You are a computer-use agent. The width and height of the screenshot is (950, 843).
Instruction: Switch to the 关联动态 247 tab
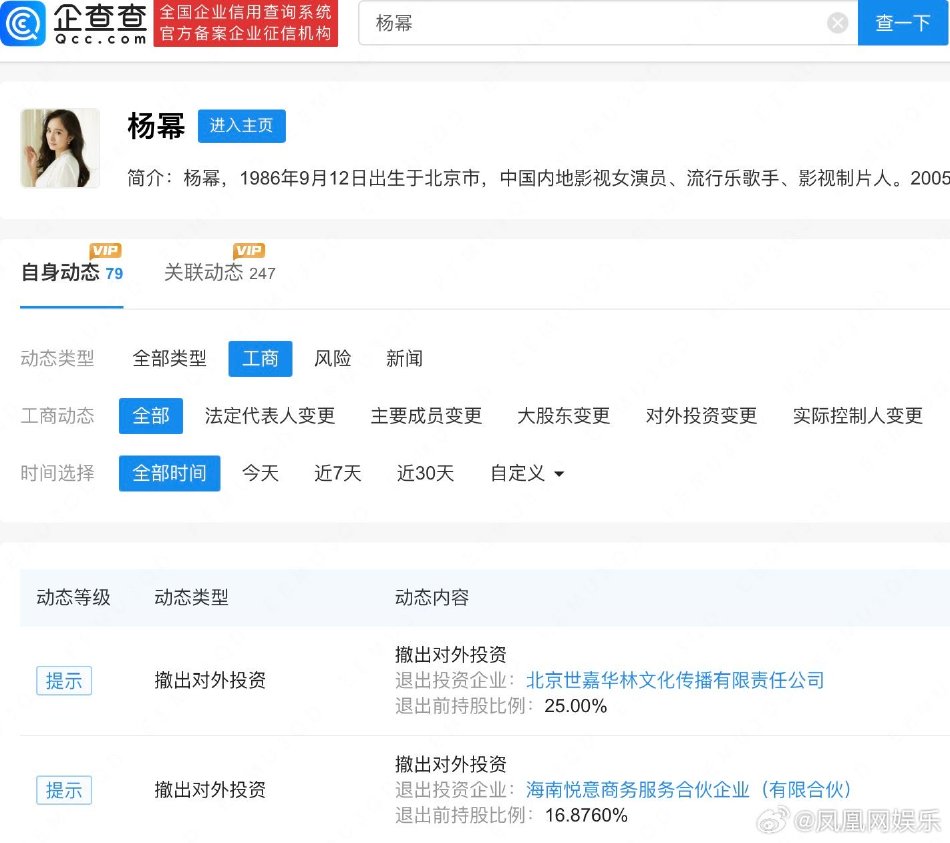click(x=220, y=273)
